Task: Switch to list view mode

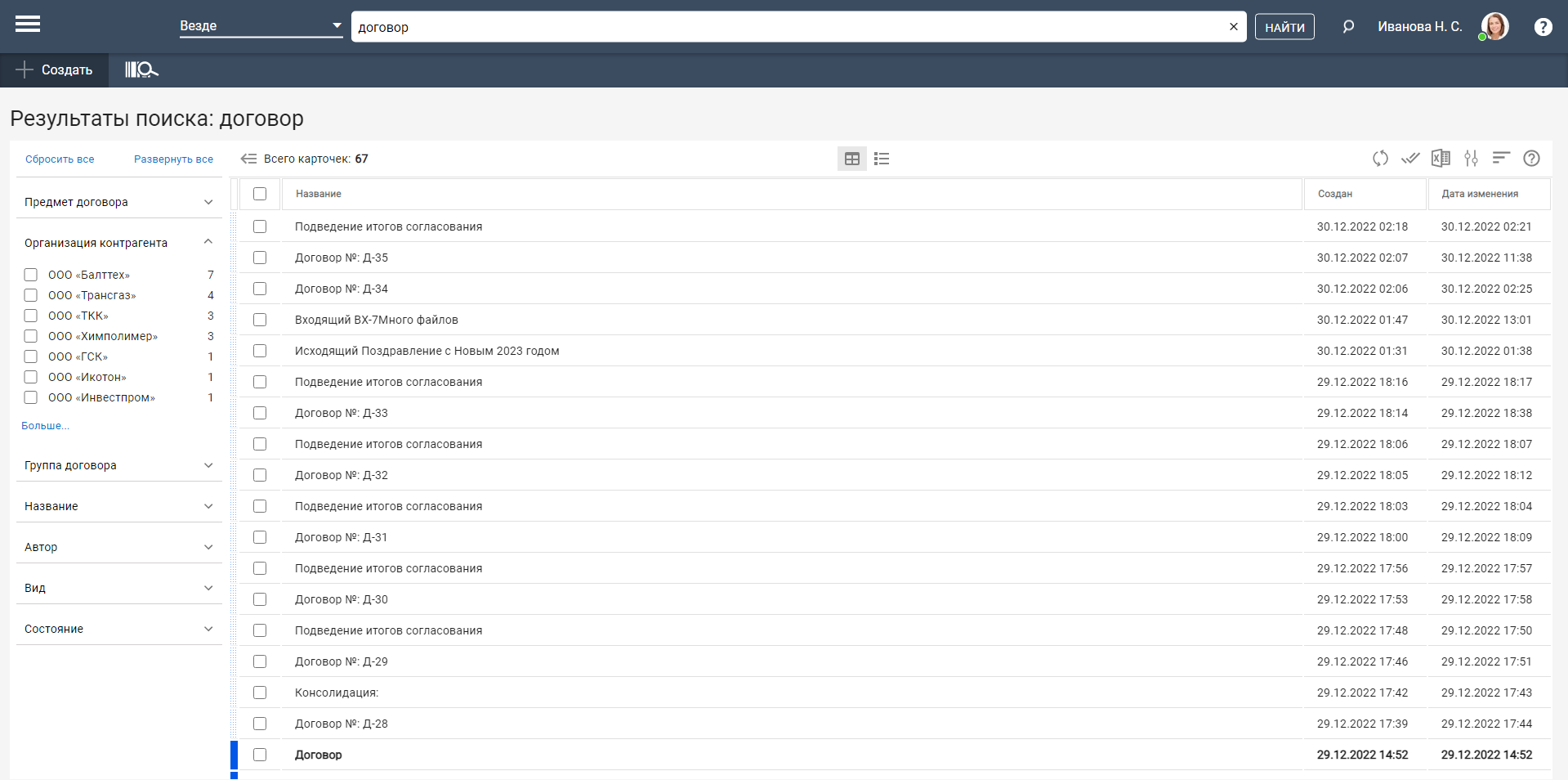Action: [x=882, y=159]
